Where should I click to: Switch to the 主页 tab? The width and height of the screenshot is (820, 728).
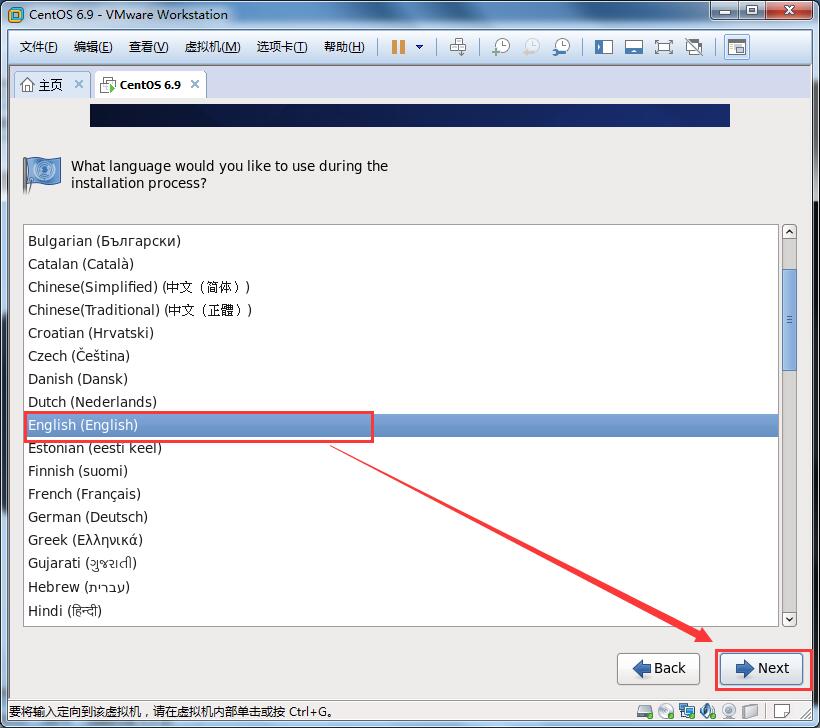click(52, 85)
